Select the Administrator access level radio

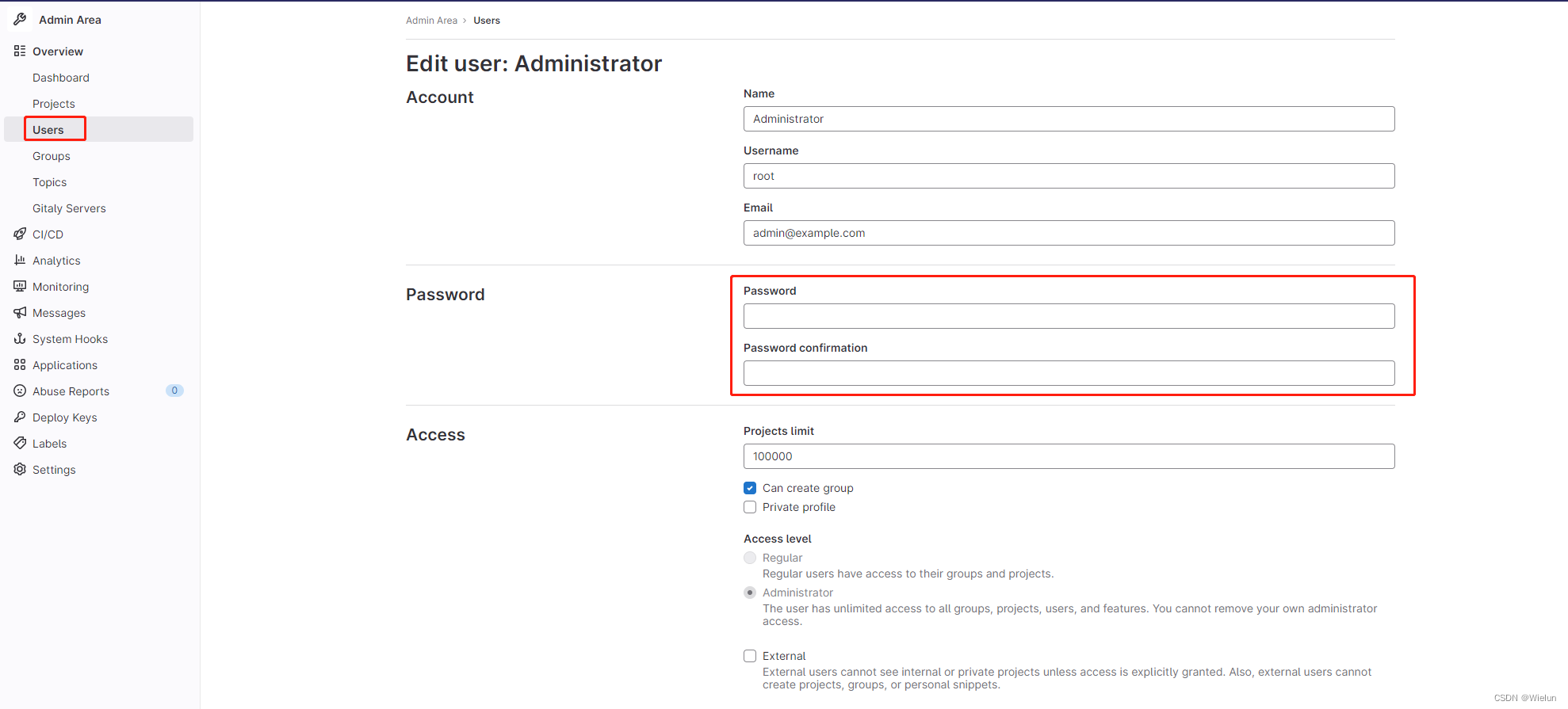(x=750, y=593)
